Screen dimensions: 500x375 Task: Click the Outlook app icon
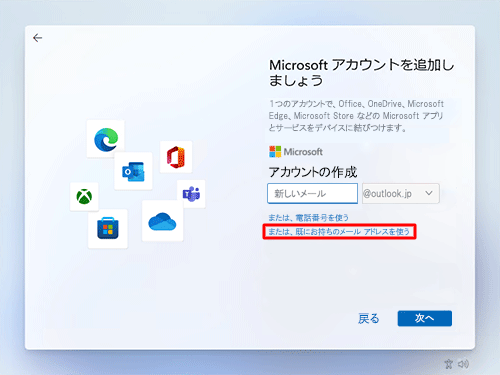pos(133,171)
